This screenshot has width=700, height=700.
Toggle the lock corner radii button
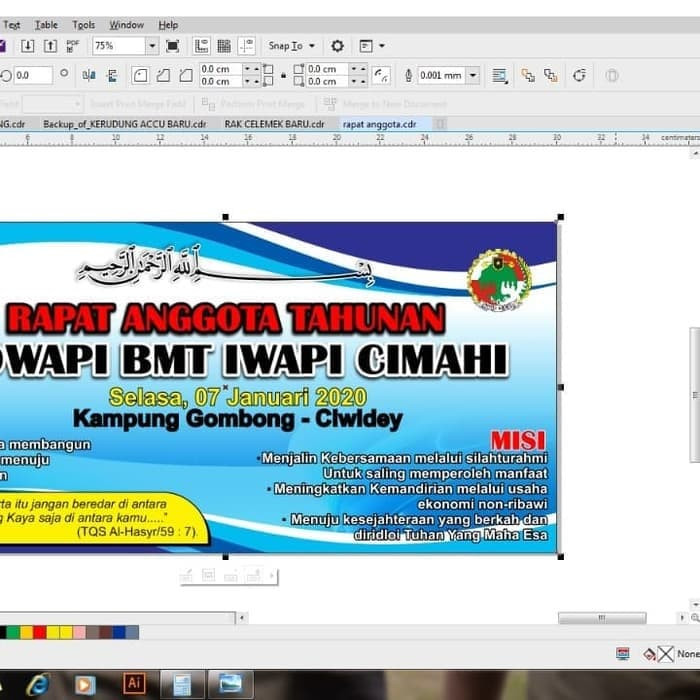(284, 75)
